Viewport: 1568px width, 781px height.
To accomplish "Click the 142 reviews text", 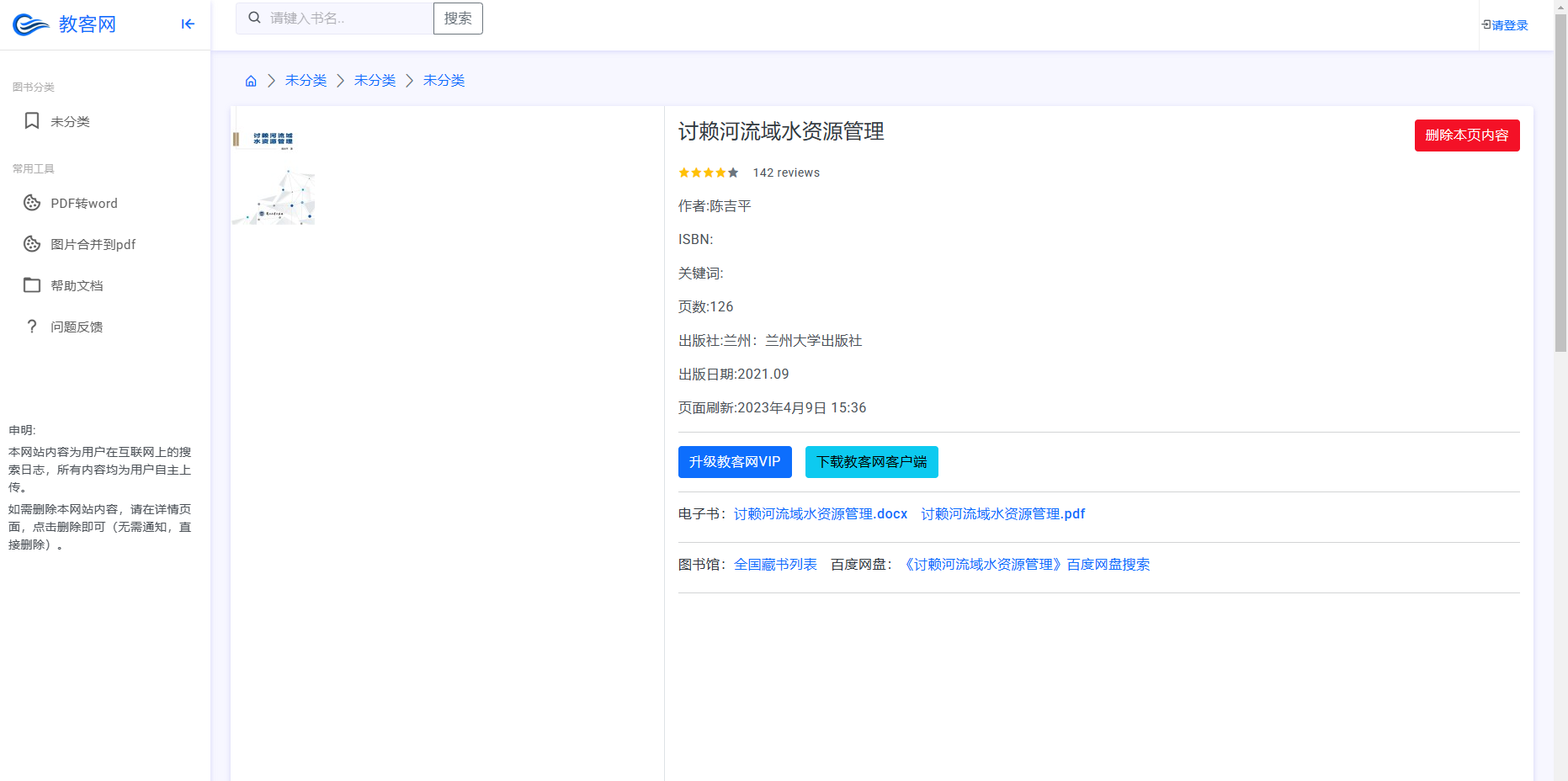I will pos(786,173).
